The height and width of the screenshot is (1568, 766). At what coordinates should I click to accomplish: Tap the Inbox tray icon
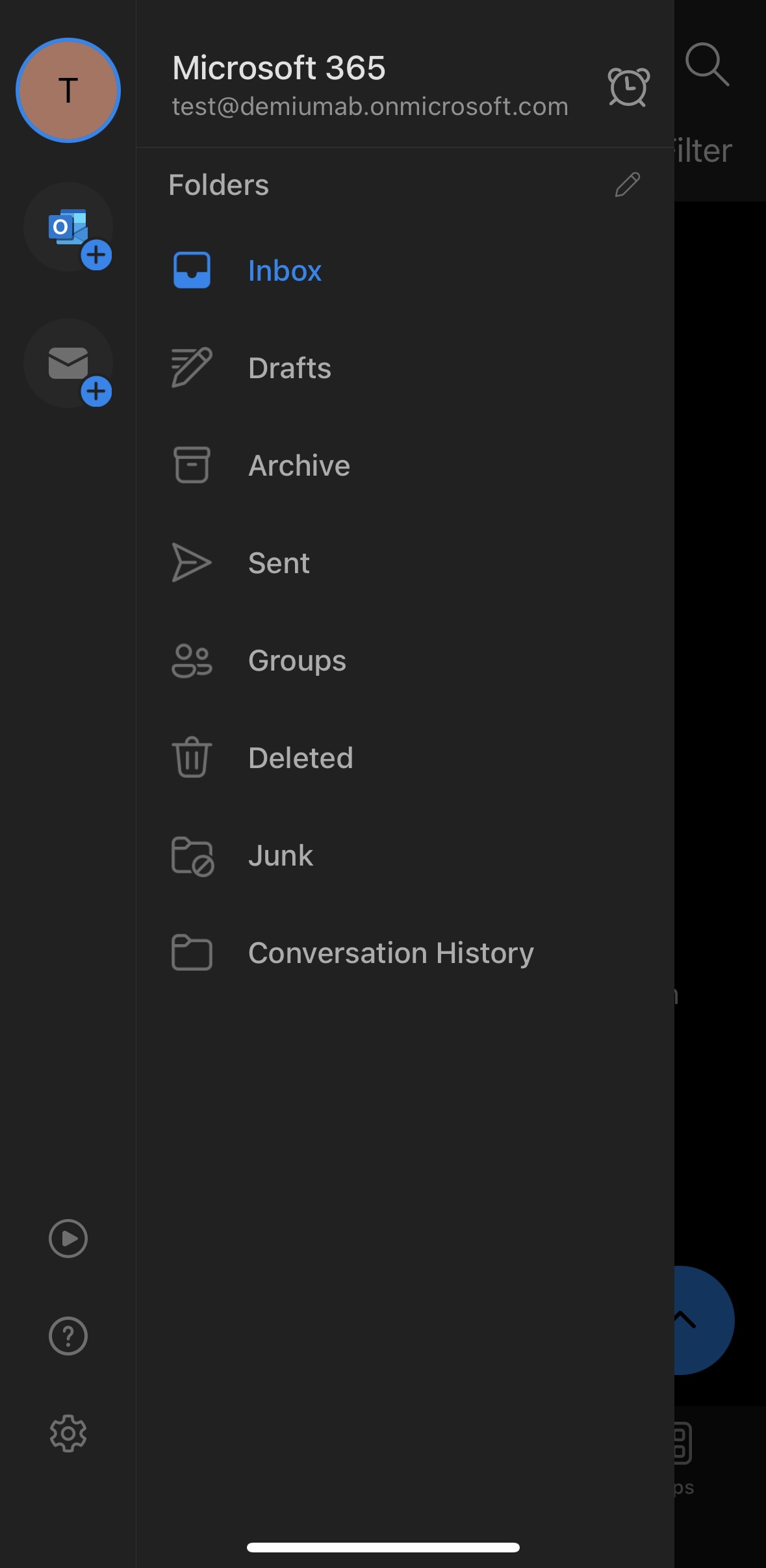point(192,270)
